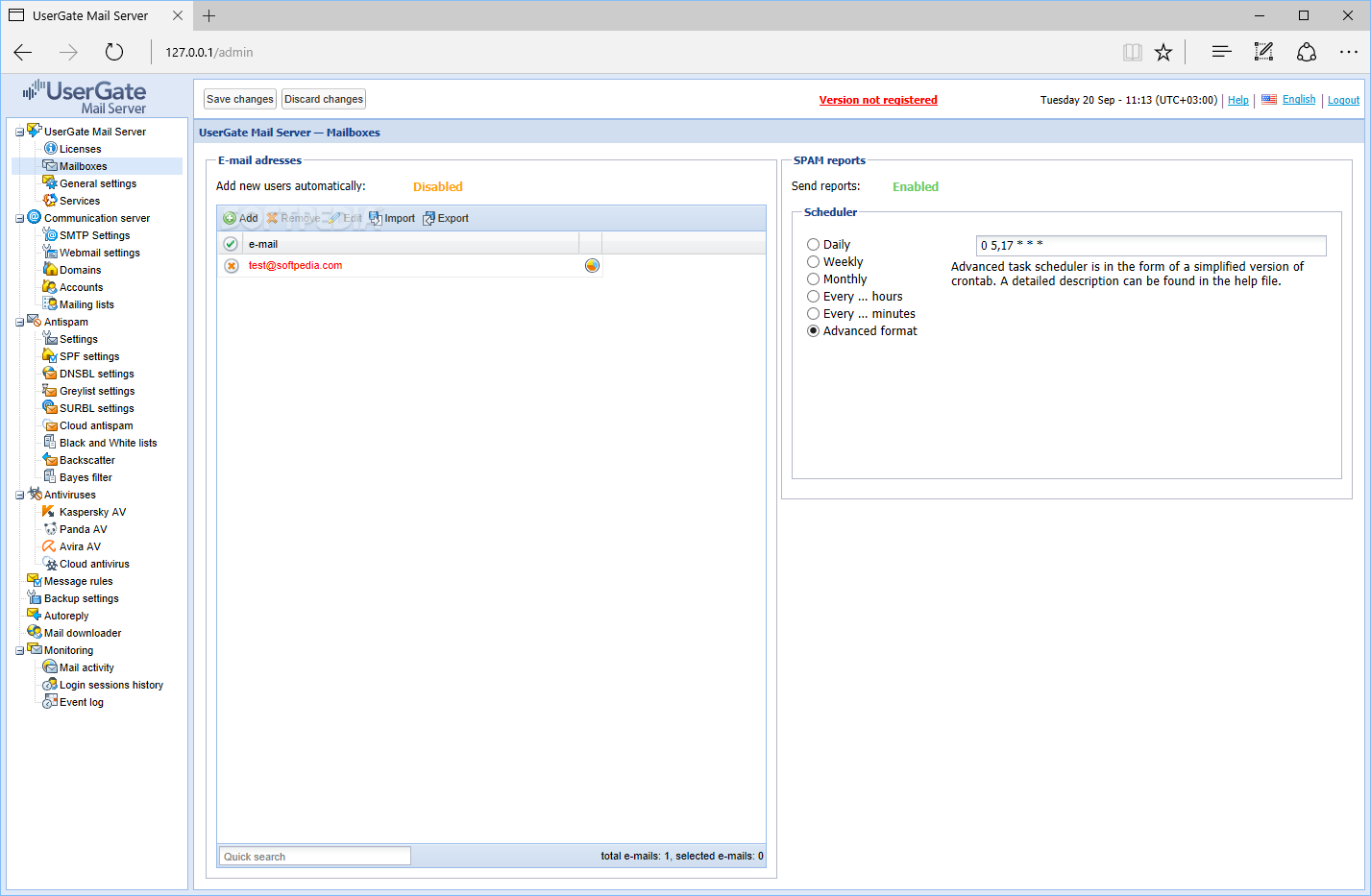Click the SURBL settings icon
This screenshot has width=1371, height=896.
click(x=50, y=407)
